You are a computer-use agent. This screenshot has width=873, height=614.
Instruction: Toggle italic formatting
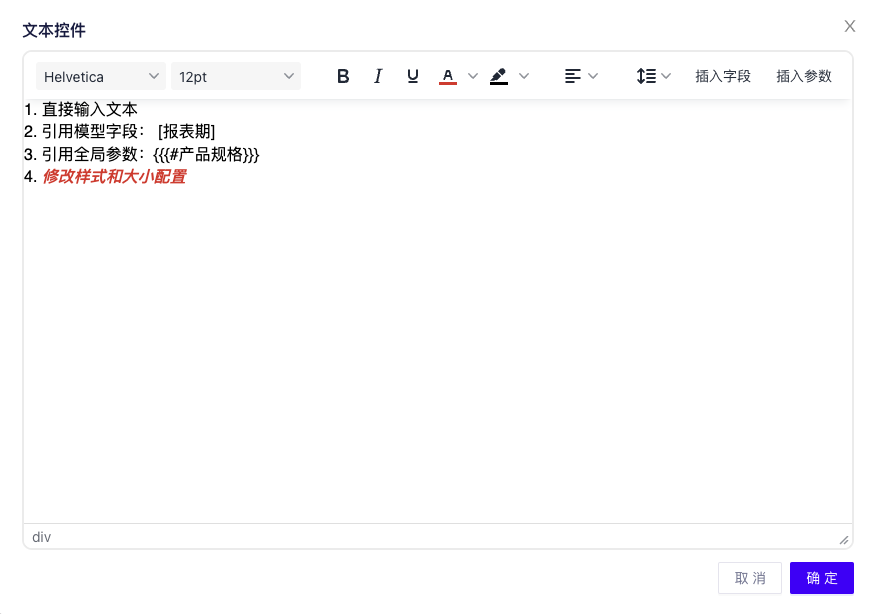pos(378,76)
